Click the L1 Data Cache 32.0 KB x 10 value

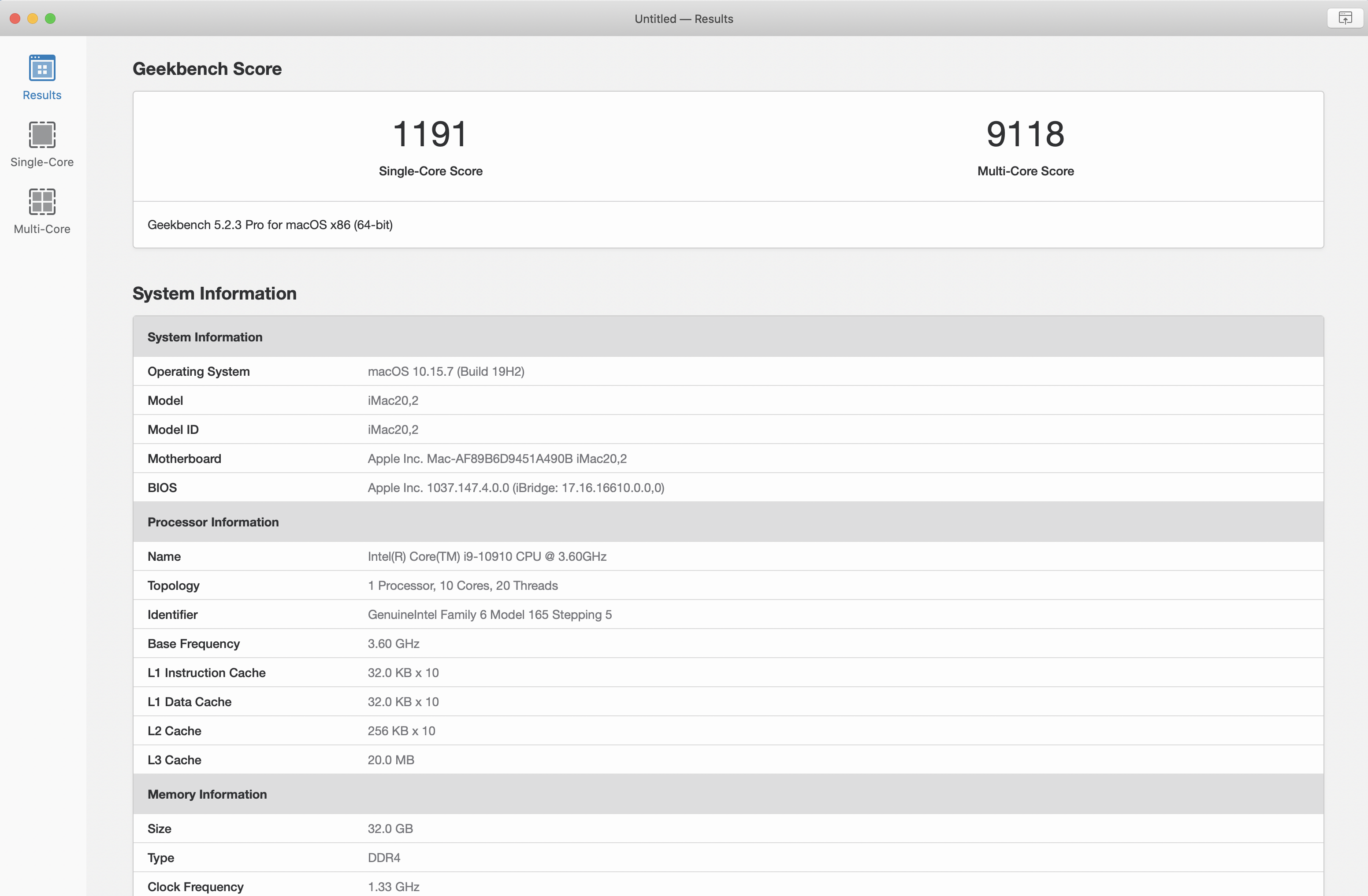404,702
